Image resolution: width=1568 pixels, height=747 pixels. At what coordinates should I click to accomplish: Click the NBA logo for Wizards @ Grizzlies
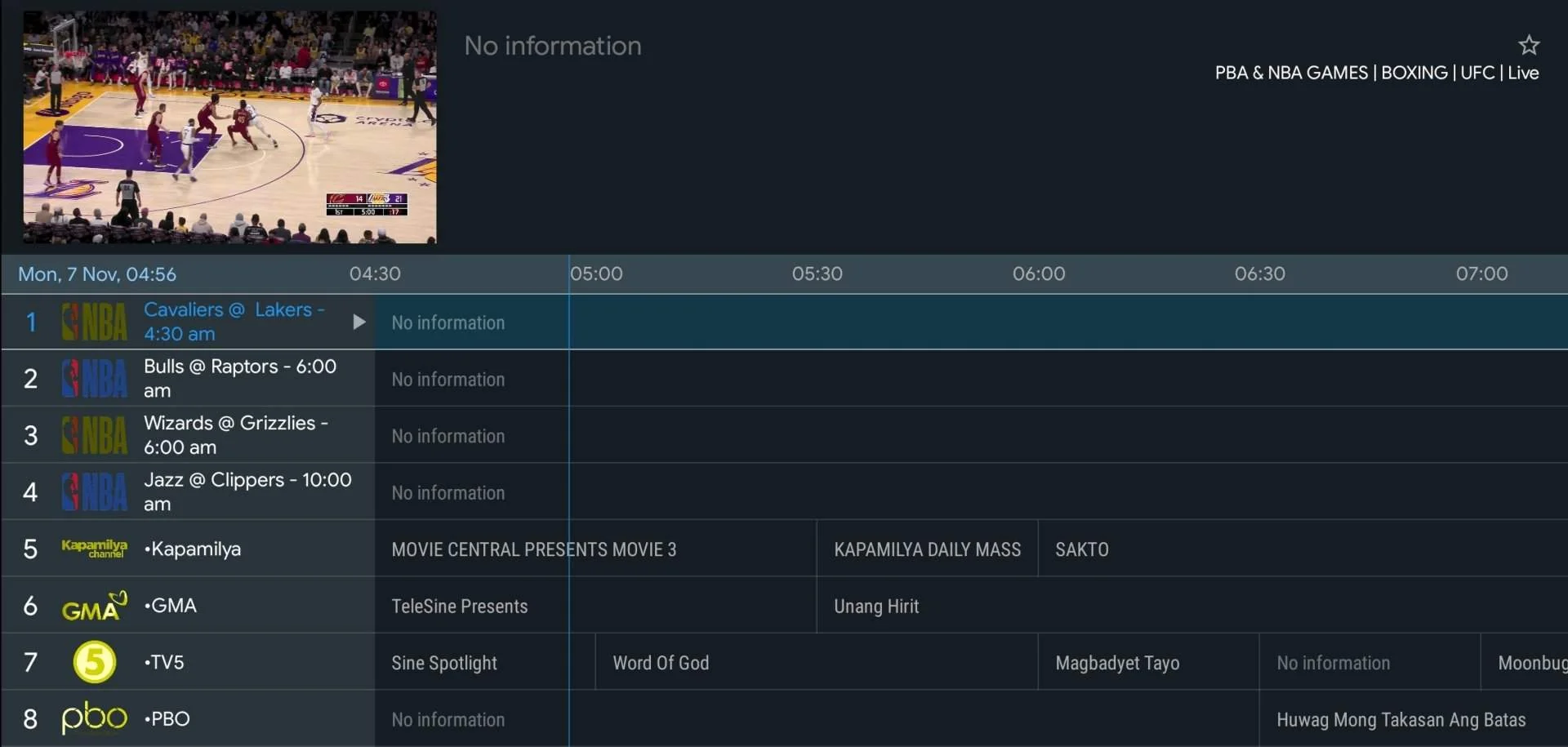[x=95, y=435]
